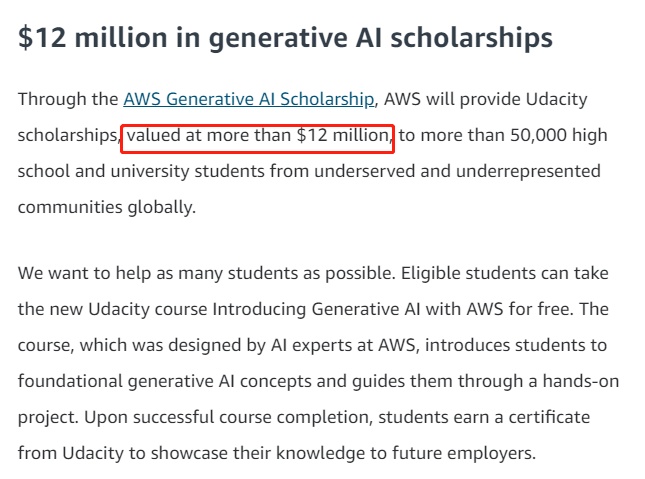
Task: Open the AWS Generative AI Scholarship link
Action: click(249, 99)
